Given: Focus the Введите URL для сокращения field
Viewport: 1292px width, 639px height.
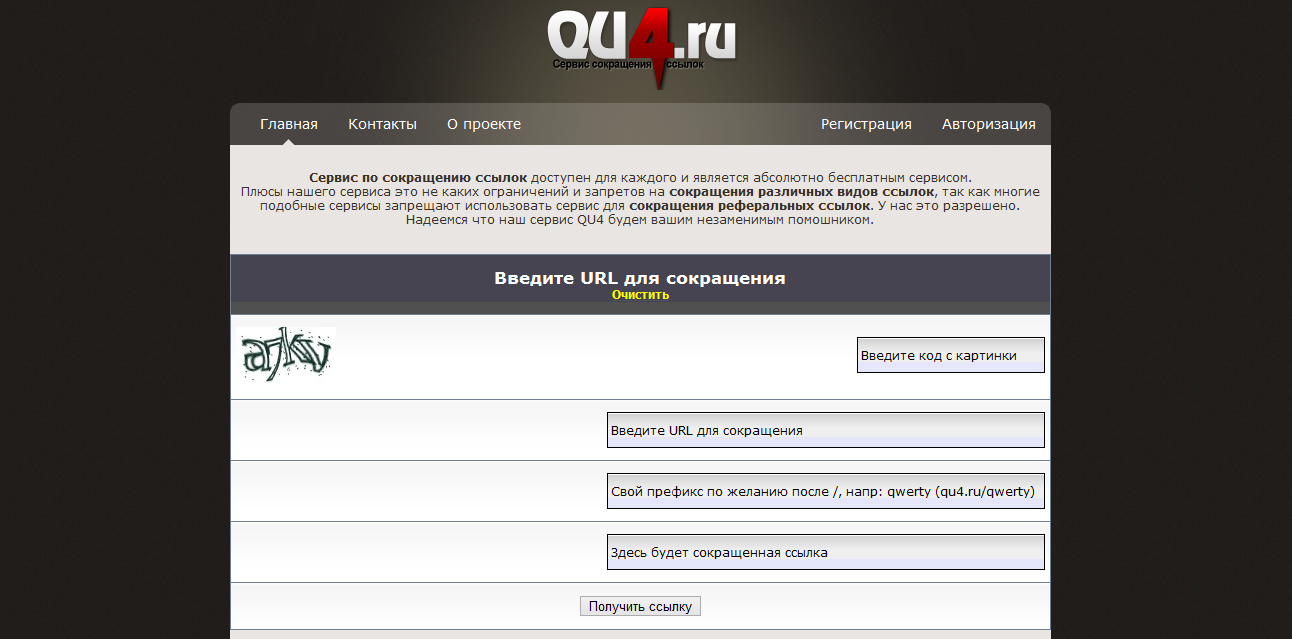Looking at the screenshot, I should (x=826, y=430).
